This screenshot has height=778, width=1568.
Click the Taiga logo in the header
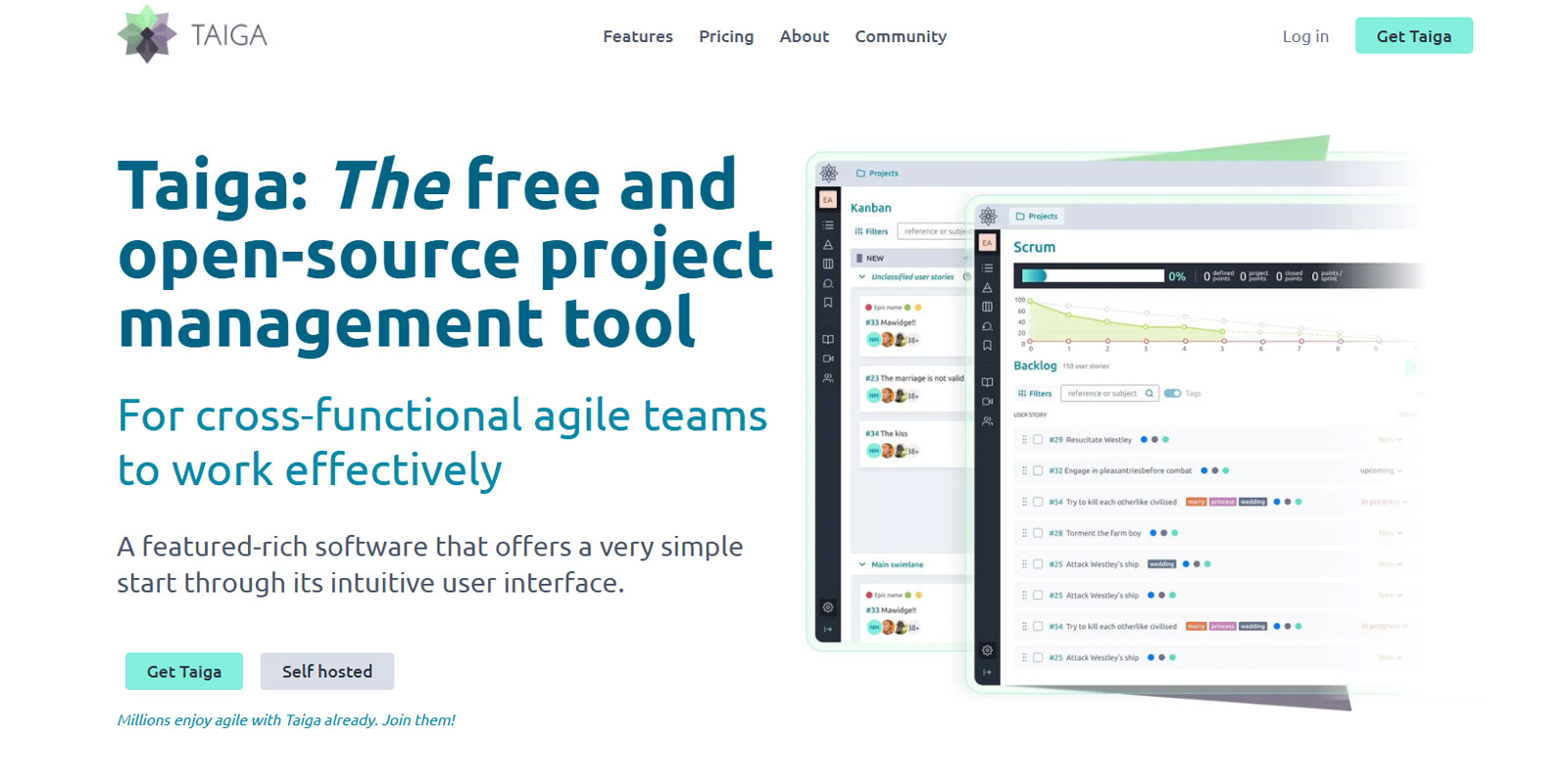pos(192,34)
